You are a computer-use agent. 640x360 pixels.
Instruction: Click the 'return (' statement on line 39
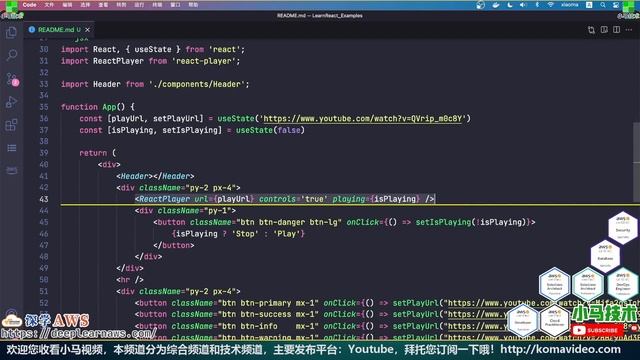pos(98,153)
